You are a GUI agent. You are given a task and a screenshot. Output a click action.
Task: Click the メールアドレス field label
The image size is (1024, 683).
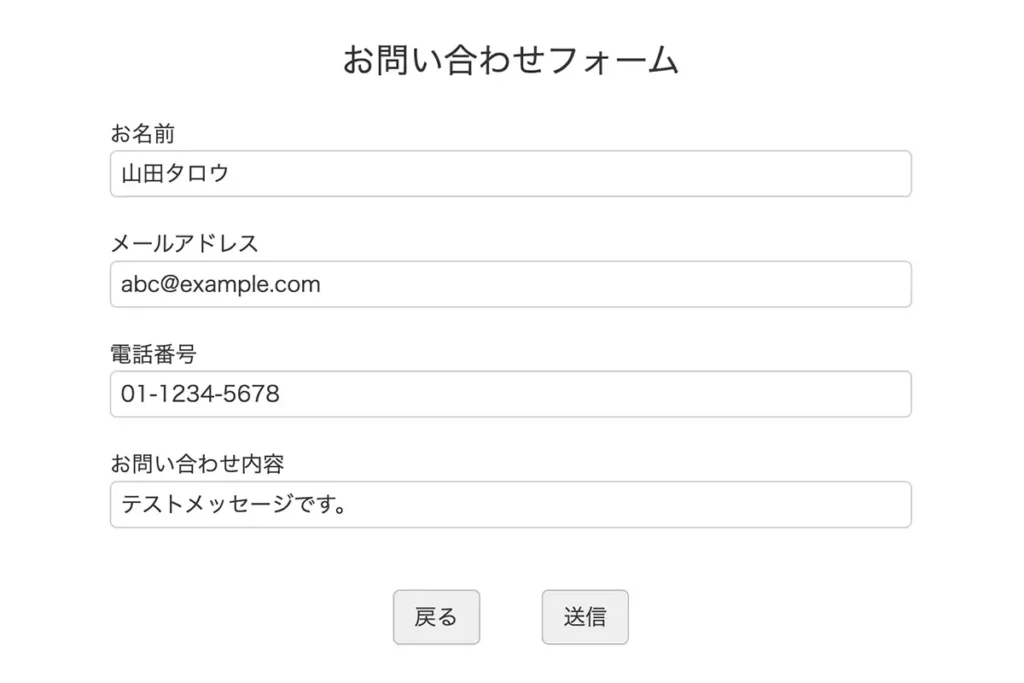coord(184,244)
